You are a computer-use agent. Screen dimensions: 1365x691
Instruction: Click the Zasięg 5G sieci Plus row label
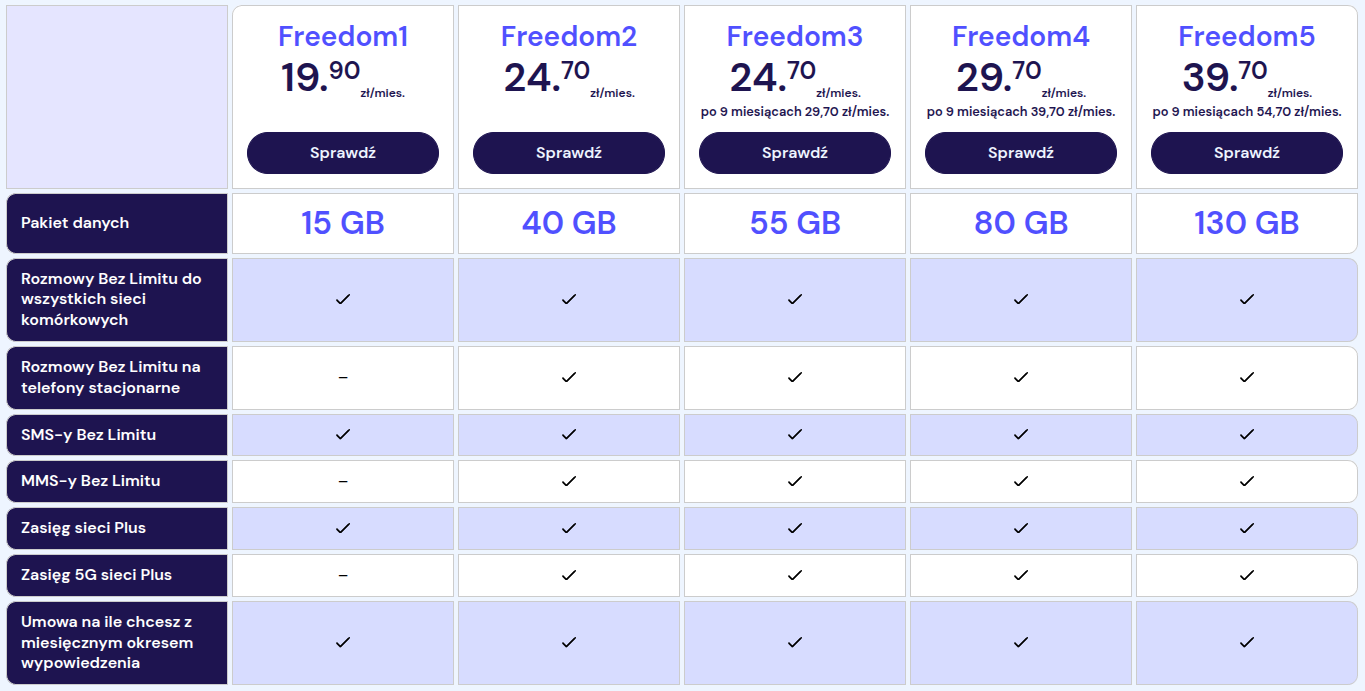pyautogui.click(x=96, y=575)
